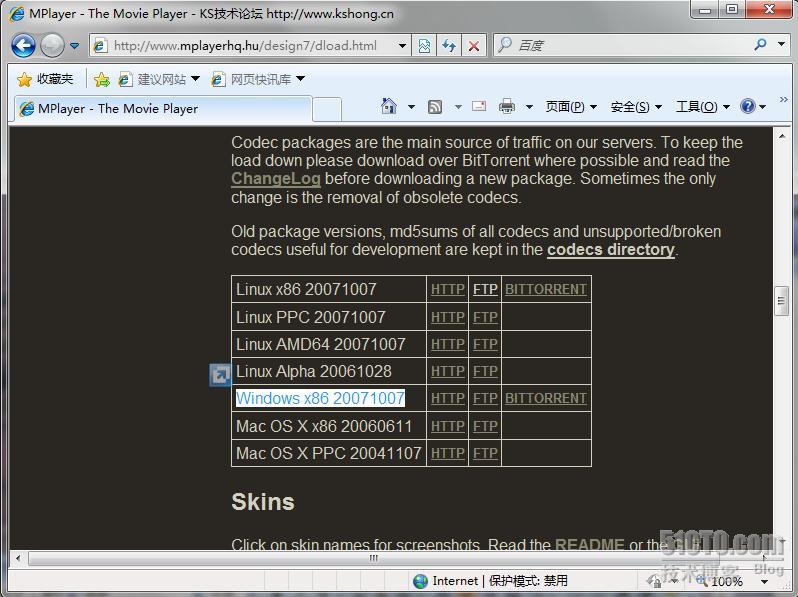Viewport: 798px width, 597px height.
Task: Click the browser Back arrow button
Action: [23, 45]
